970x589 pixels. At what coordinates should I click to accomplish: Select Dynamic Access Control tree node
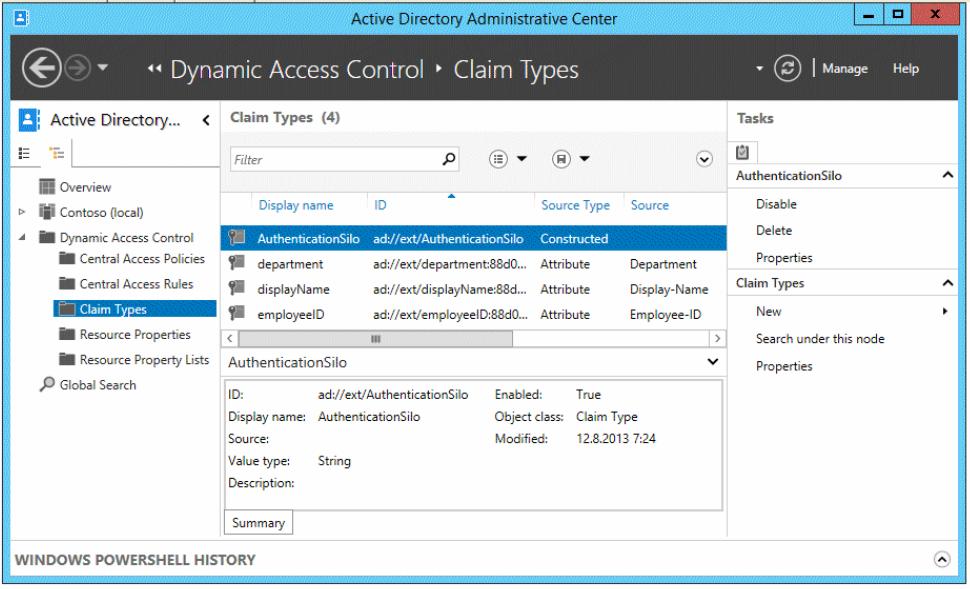click(126, 238)
